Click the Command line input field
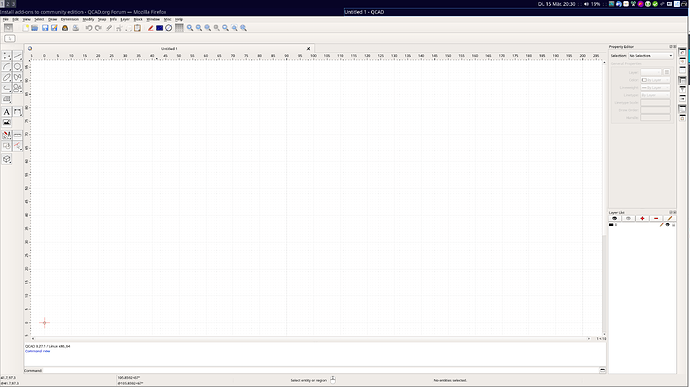690x387 pixels. click(320, 371)
